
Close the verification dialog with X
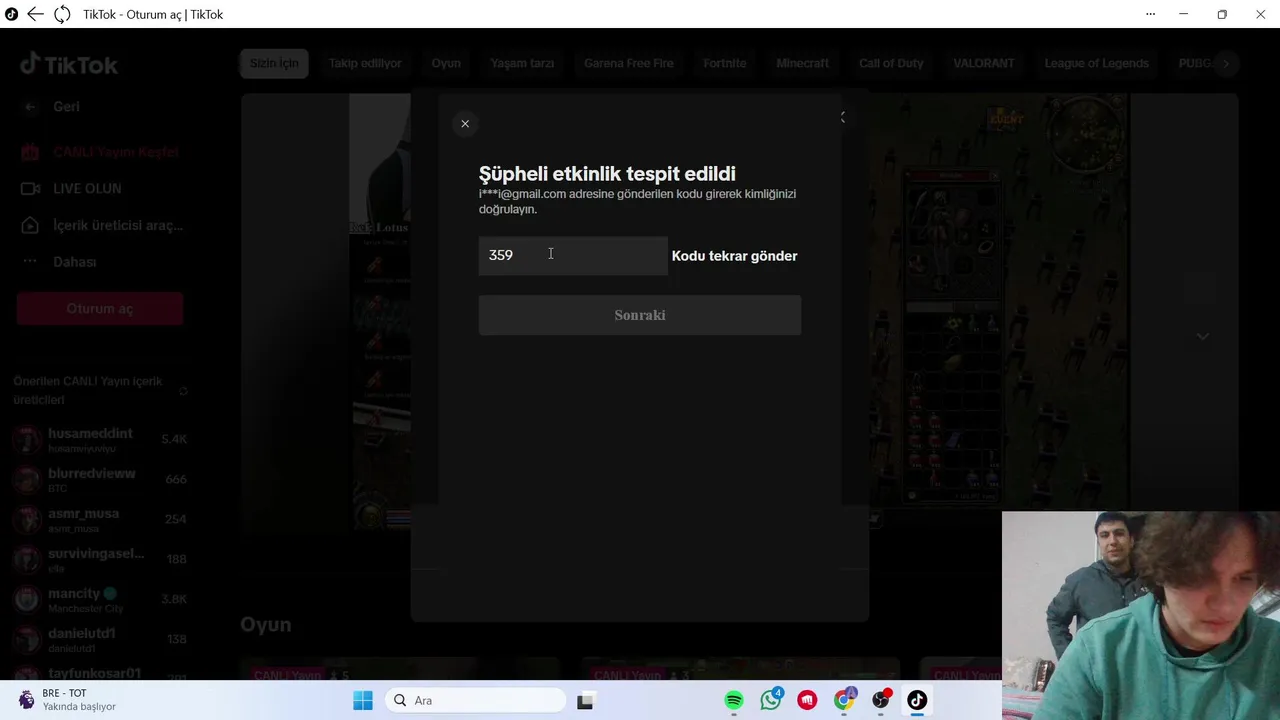pyautogui.click(x=465, y=124)
